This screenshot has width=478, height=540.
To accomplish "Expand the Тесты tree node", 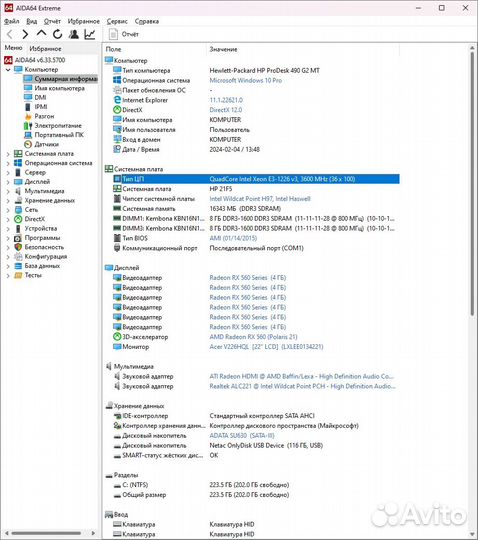I will click(x=8, y=276).
